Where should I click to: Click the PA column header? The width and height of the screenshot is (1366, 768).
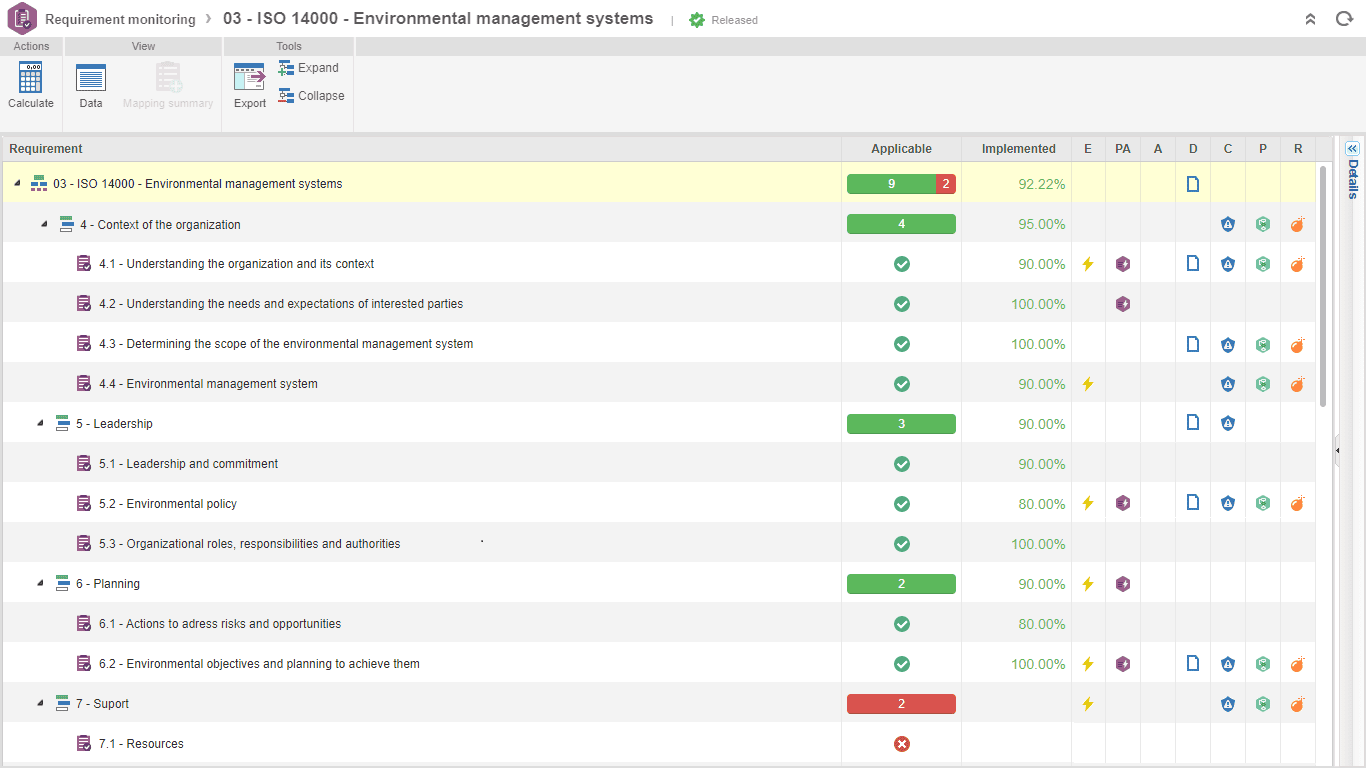pyautogui.click(x=1123, y=149)
